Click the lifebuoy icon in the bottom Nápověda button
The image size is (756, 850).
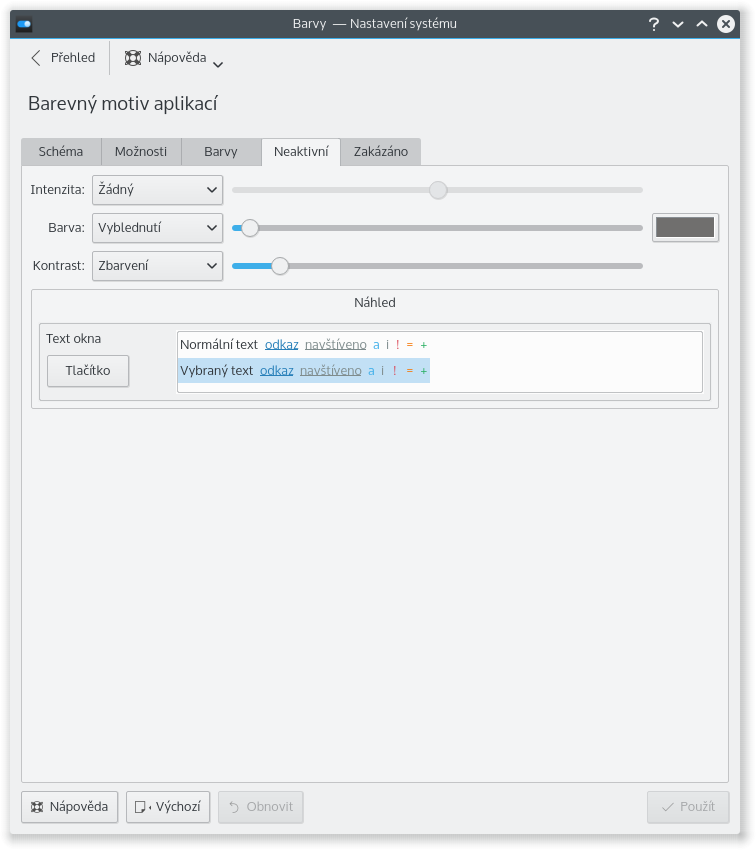(37, 807)
